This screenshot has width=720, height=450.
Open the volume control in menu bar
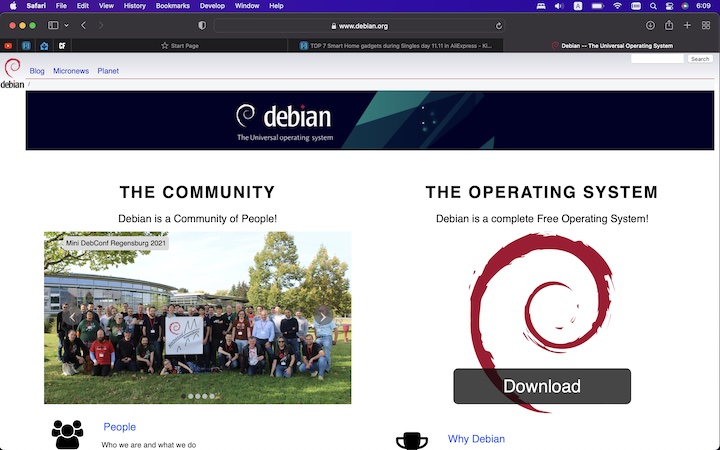(559, 6)
